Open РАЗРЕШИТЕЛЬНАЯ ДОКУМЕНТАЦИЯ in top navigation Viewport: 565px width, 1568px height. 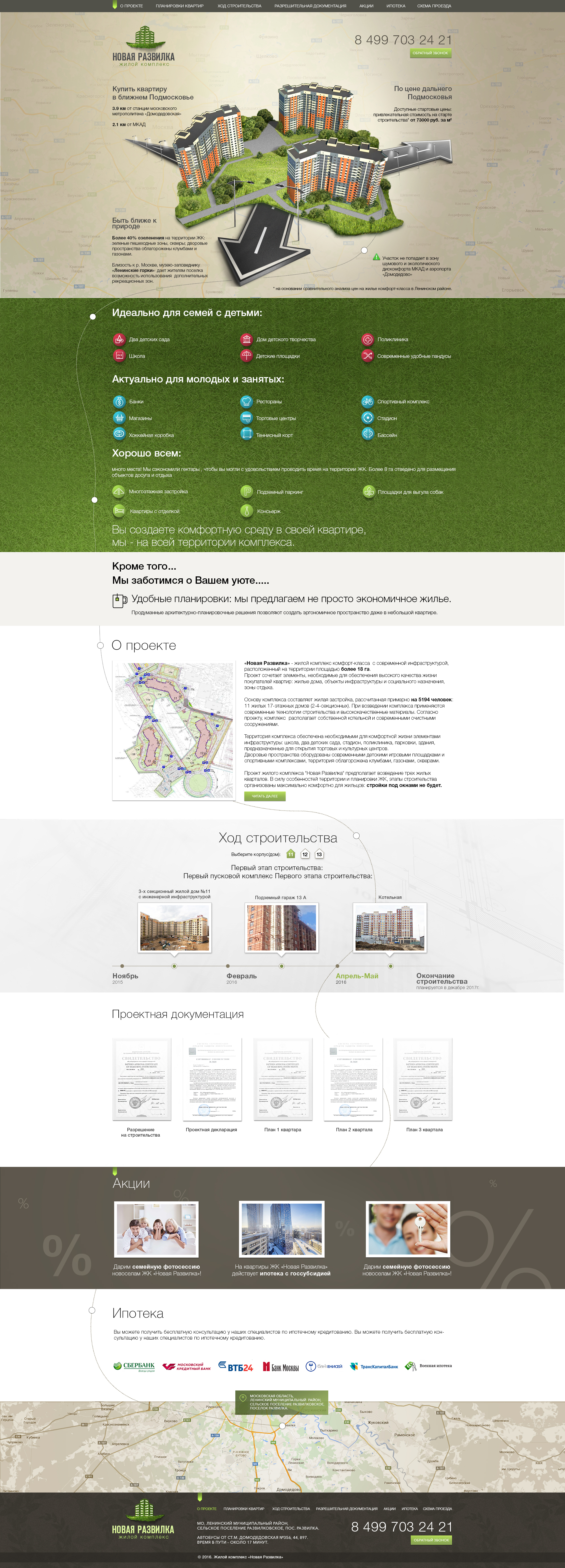point(310,6)
